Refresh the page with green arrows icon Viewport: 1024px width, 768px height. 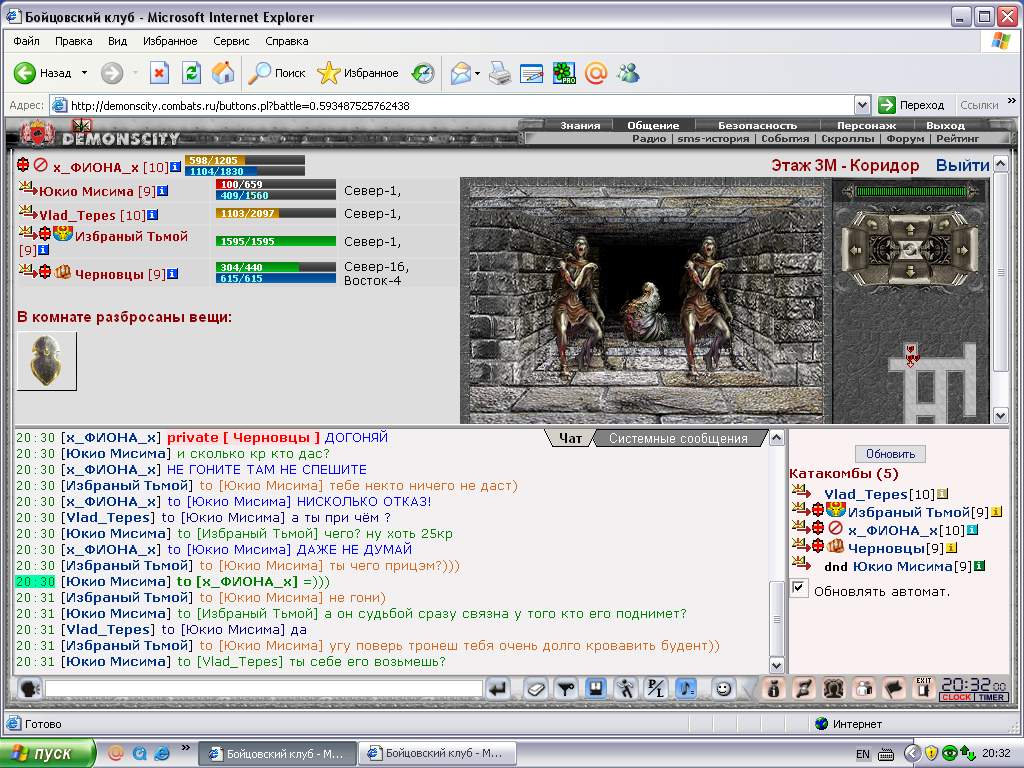click(x=191, y=72)
